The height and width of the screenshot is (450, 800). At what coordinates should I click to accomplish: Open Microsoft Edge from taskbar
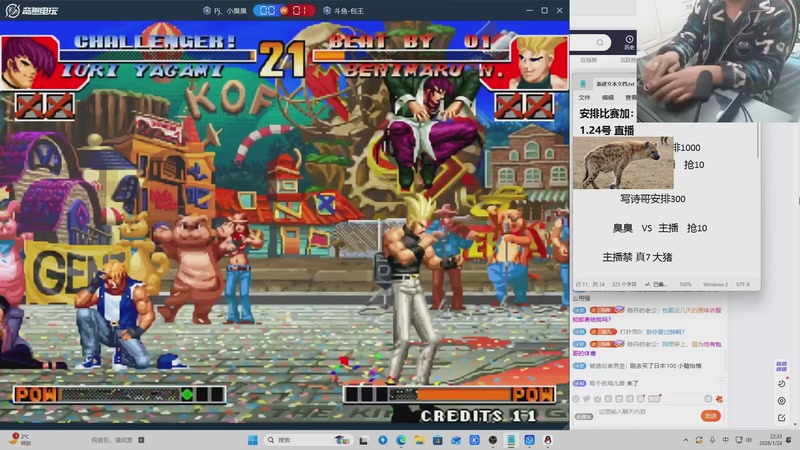point(401,440)
